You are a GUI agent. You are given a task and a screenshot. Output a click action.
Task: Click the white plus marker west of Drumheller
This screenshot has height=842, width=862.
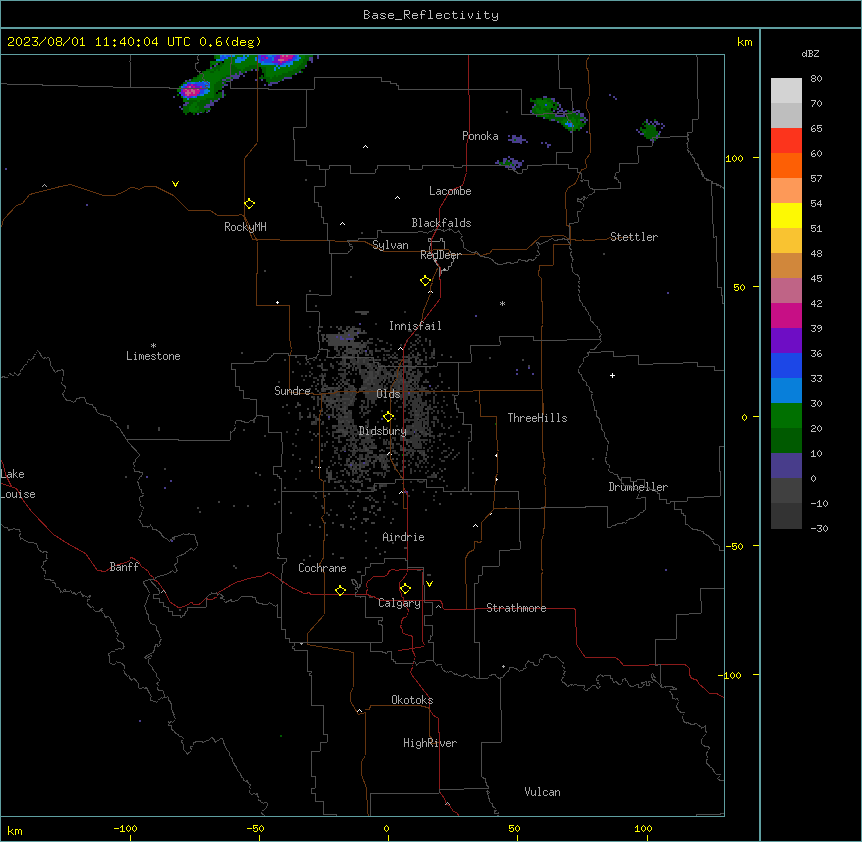pyautogui.click(x=612, y=375)
